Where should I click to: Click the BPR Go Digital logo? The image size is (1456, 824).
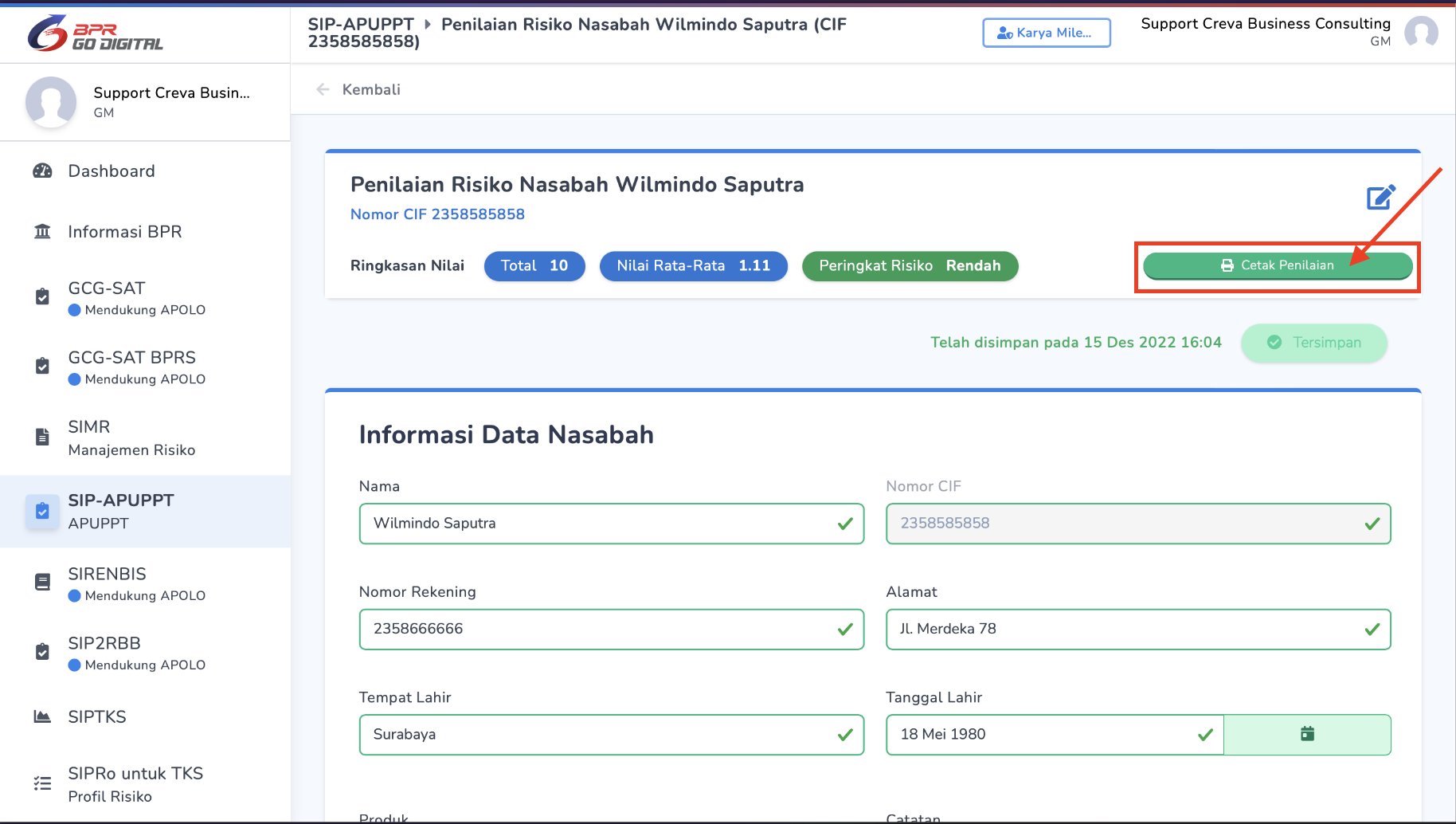tap(95, 33)
